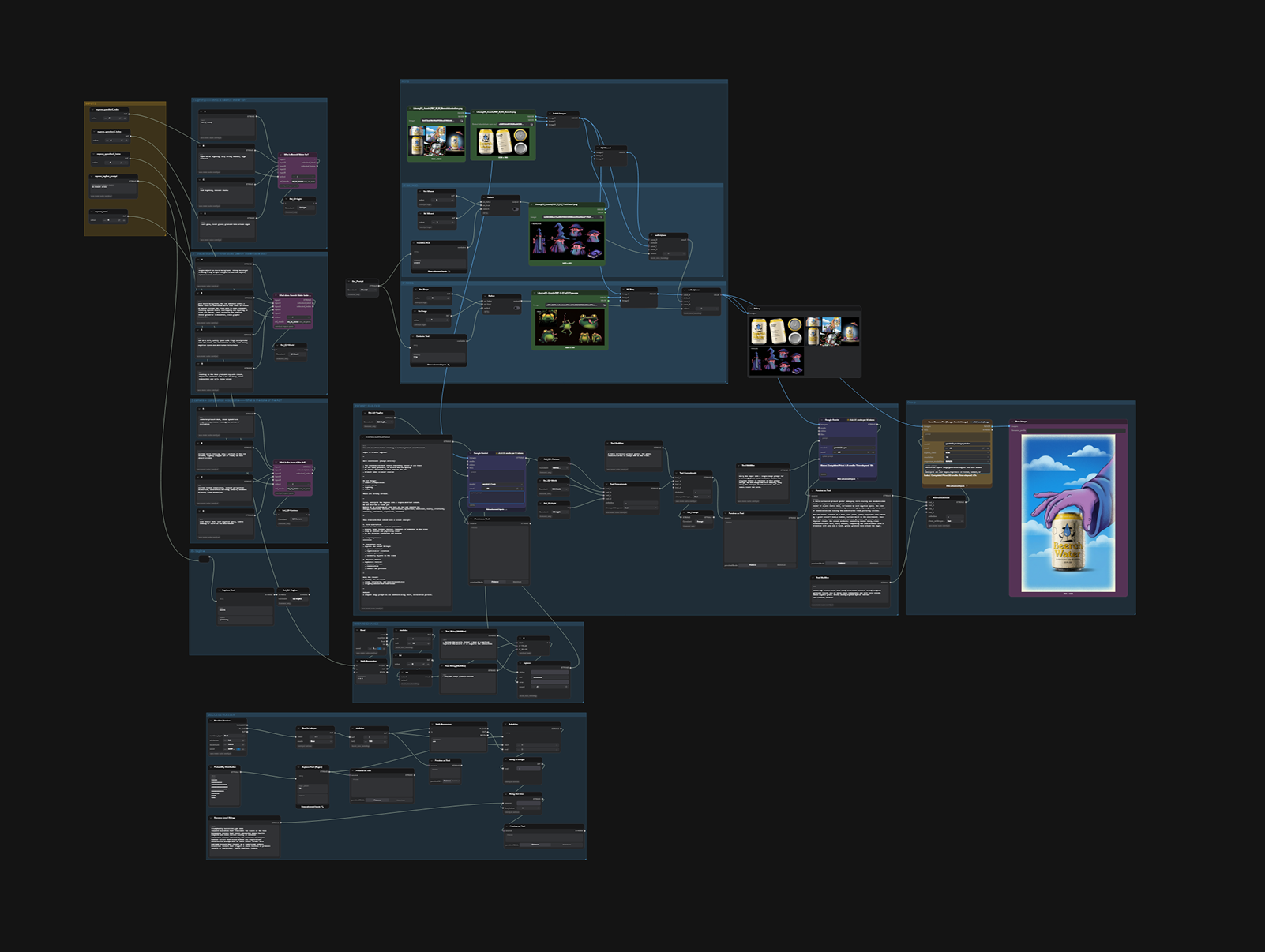Click the beer can sheet reference image
Viewport: 1265px width, 952px height.
tap(503, 141)
